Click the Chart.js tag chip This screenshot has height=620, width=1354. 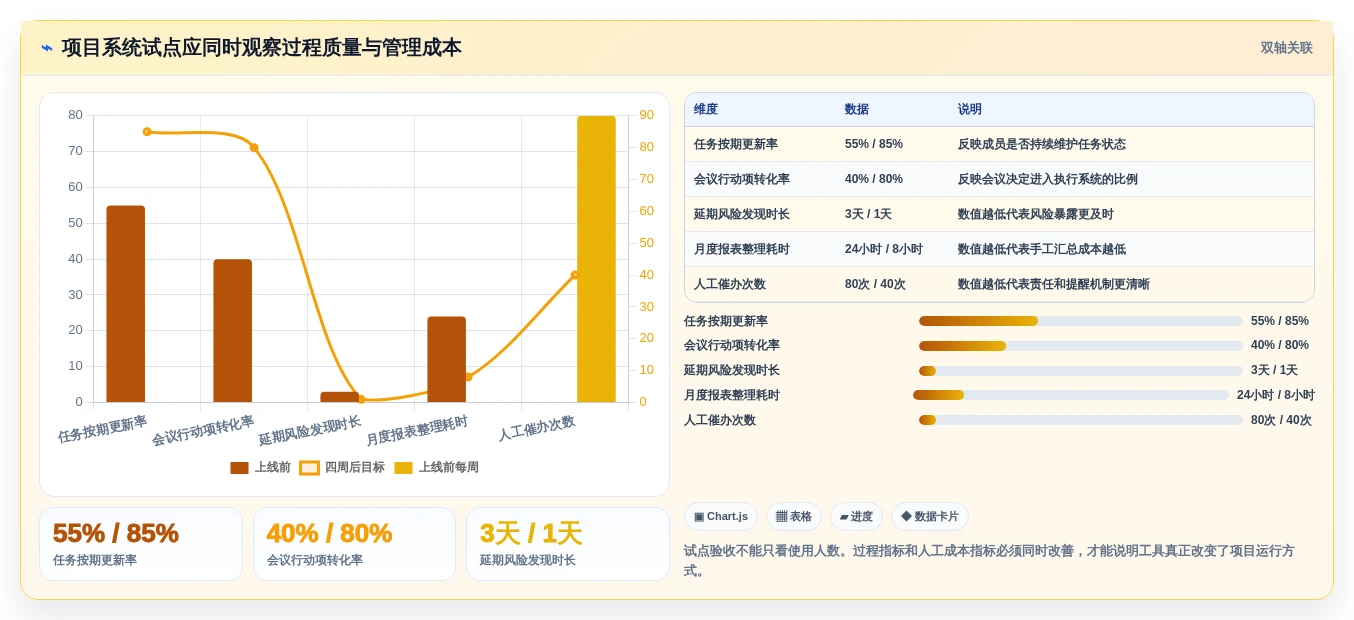[721, 517]
